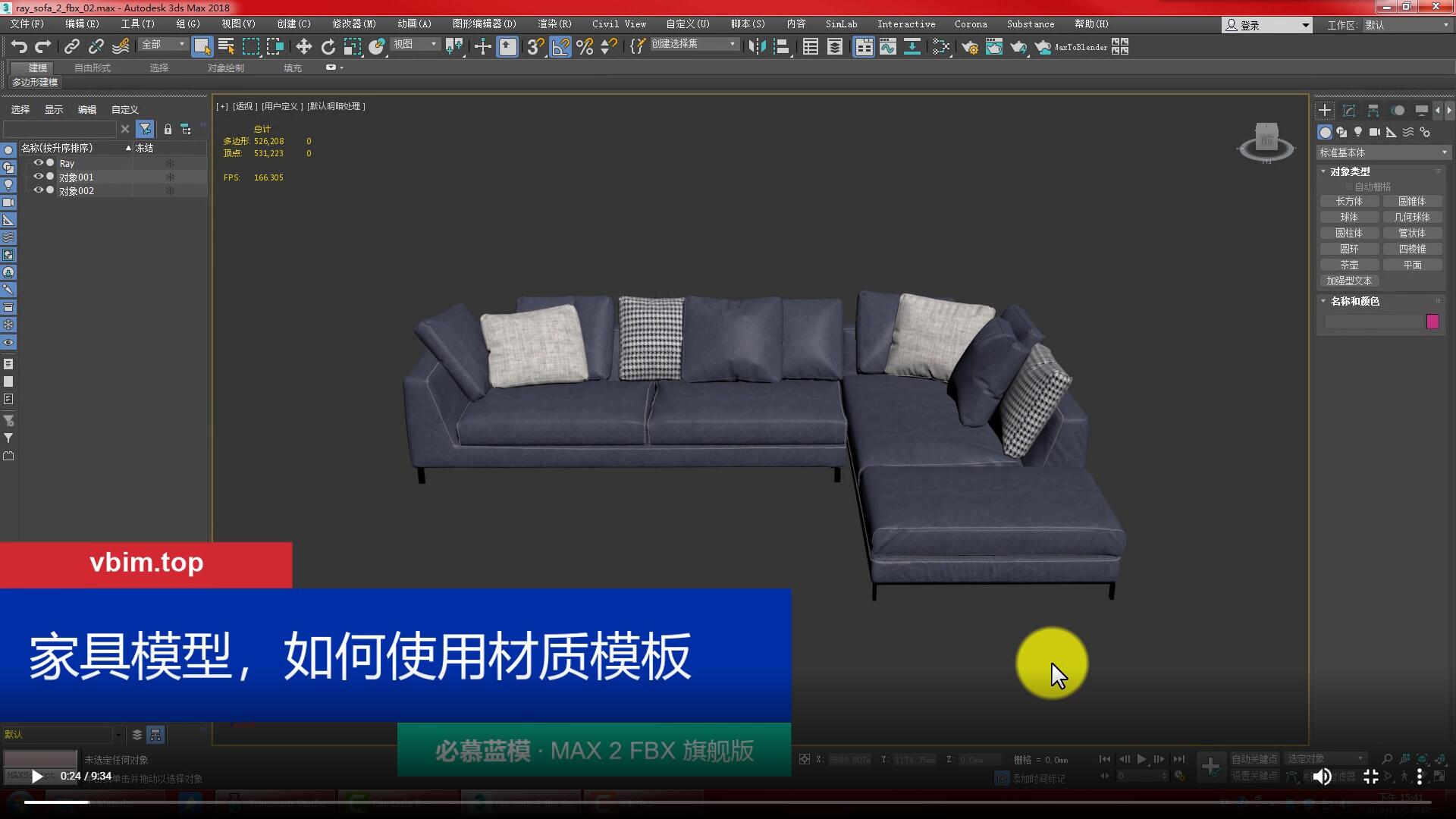Click the 茶壶 teapot primitive button

pyautogui.click(x=1348, y=265)
